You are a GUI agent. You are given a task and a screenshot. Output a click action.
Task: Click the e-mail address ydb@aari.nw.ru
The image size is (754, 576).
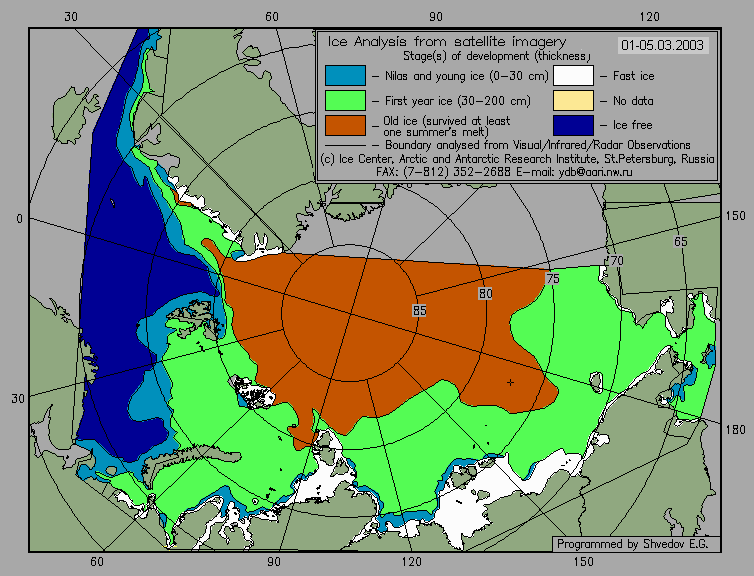tap(595, 172)
